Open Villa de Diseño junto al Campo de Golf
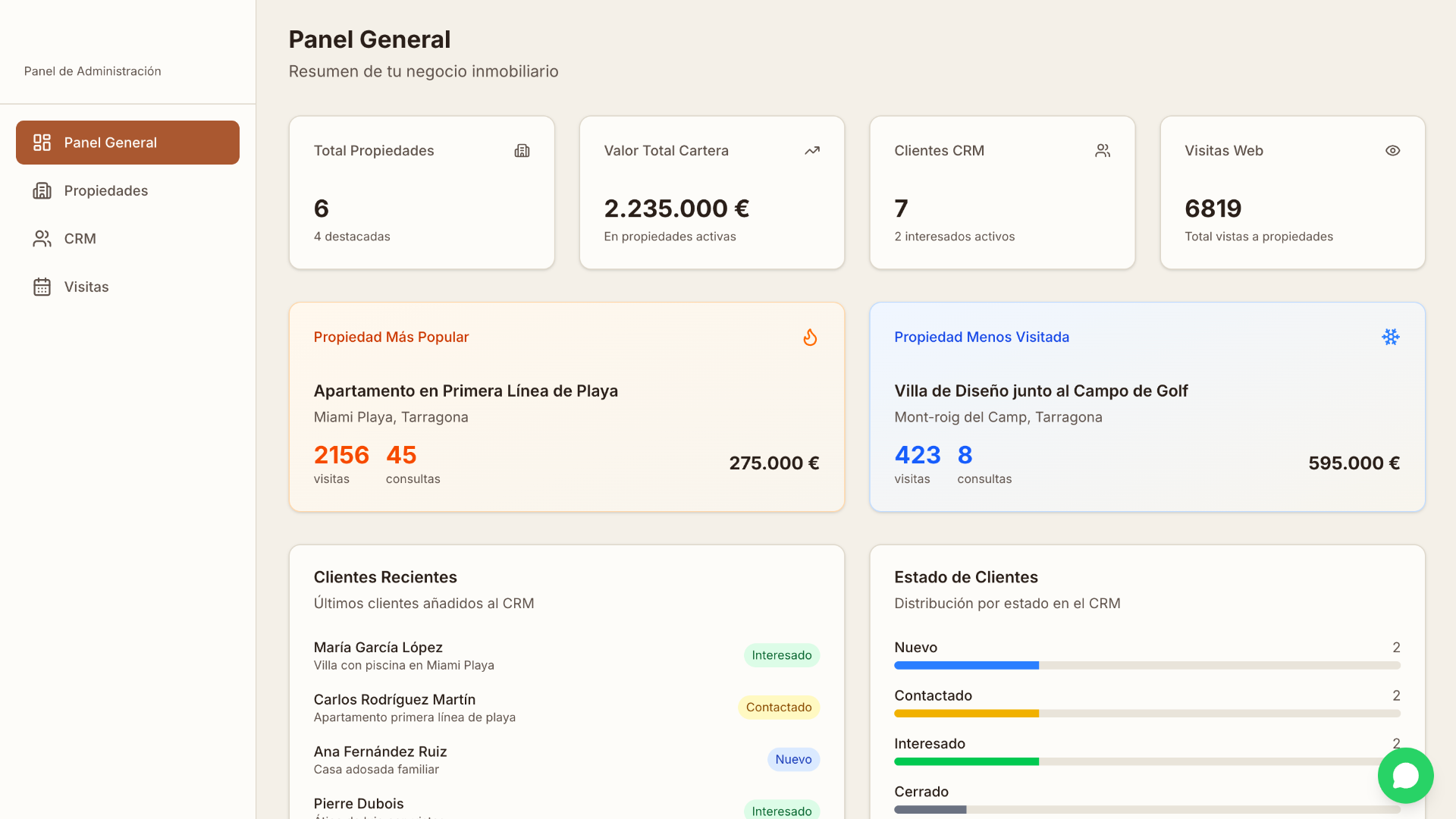1456x819 pixels. point(1040,391)
